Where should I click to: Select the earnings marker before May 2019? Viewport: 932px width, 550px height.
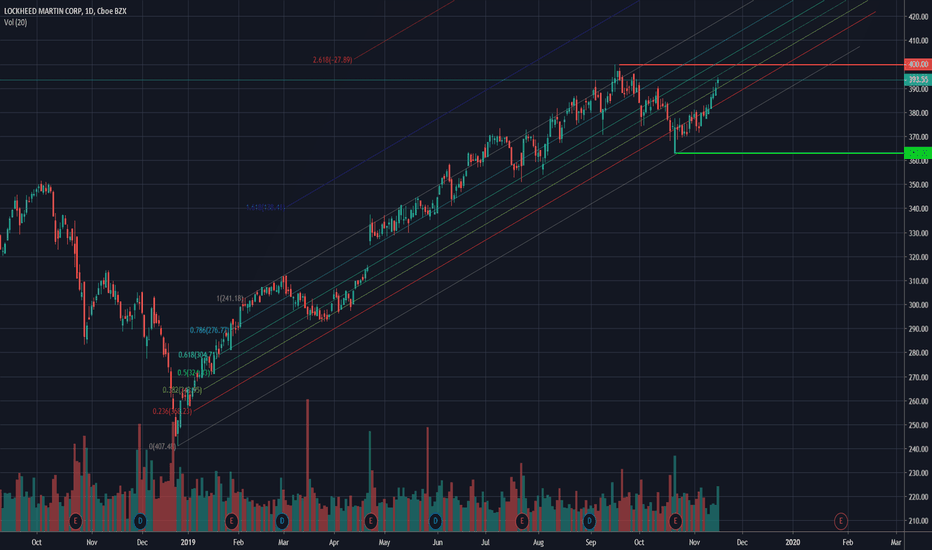(370, 521)
